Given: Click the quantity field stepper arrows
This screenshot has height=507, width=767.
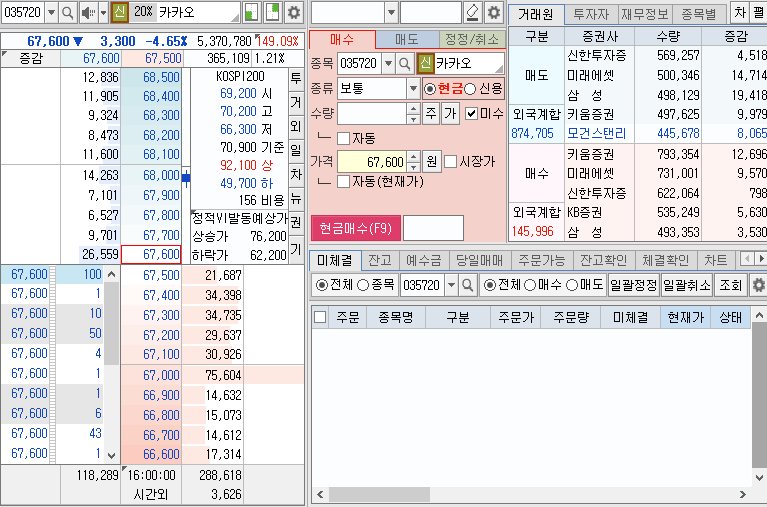Looking at the screenshot, I should [x=413, y=114].
